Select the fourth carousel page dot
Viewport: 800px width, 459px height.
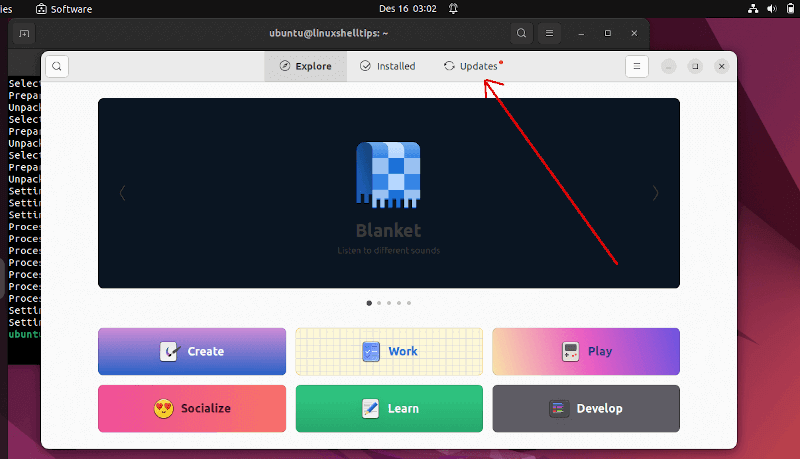tap(399, 303)
